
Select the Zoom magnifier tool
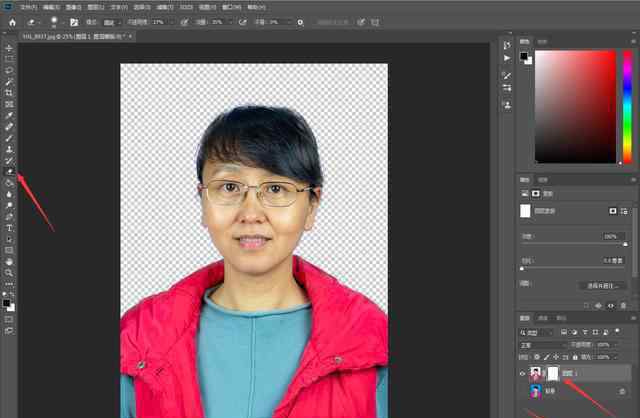(x=9, y=273)
